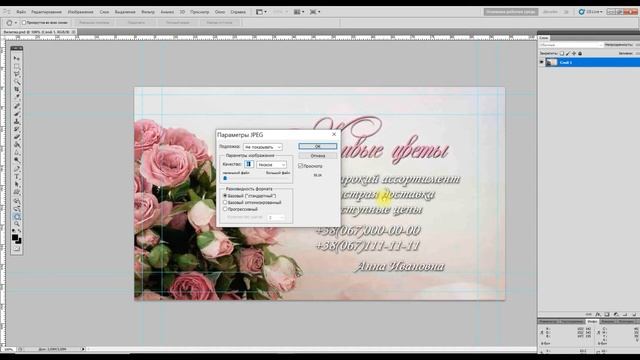Screen dimensions: 640x360
Task: Select the History Brush tool
Action: [x=17, y=129]
